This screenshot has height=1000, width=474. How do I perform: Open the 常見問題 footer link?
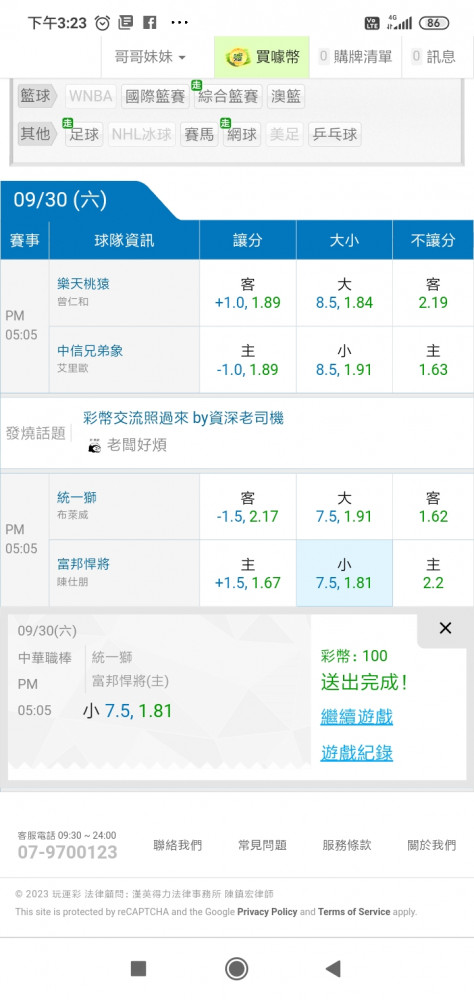262,846
